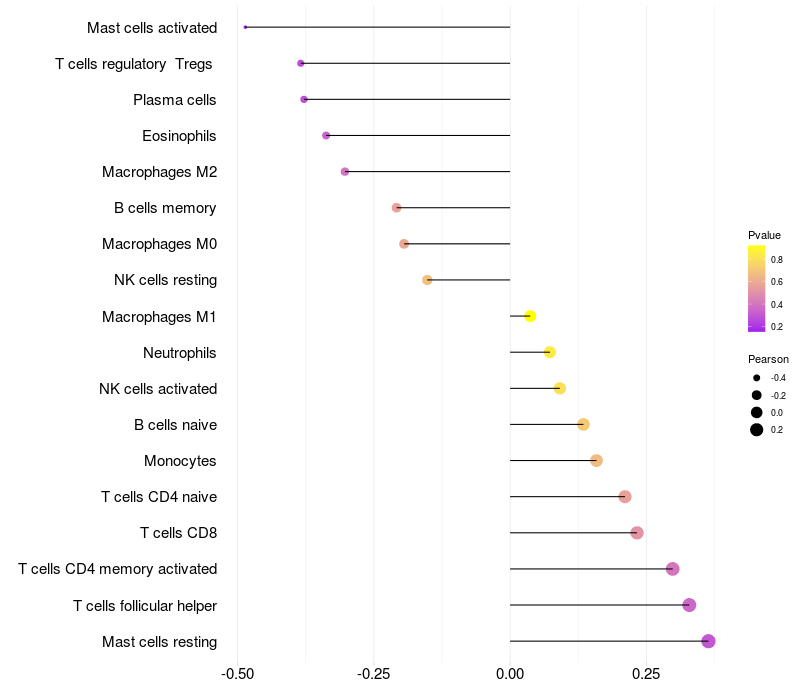Image resolution: width=800 pixels, height=700 pixels.
Task: Click the Pvalue legend title
Action: [x=764, y=235]
